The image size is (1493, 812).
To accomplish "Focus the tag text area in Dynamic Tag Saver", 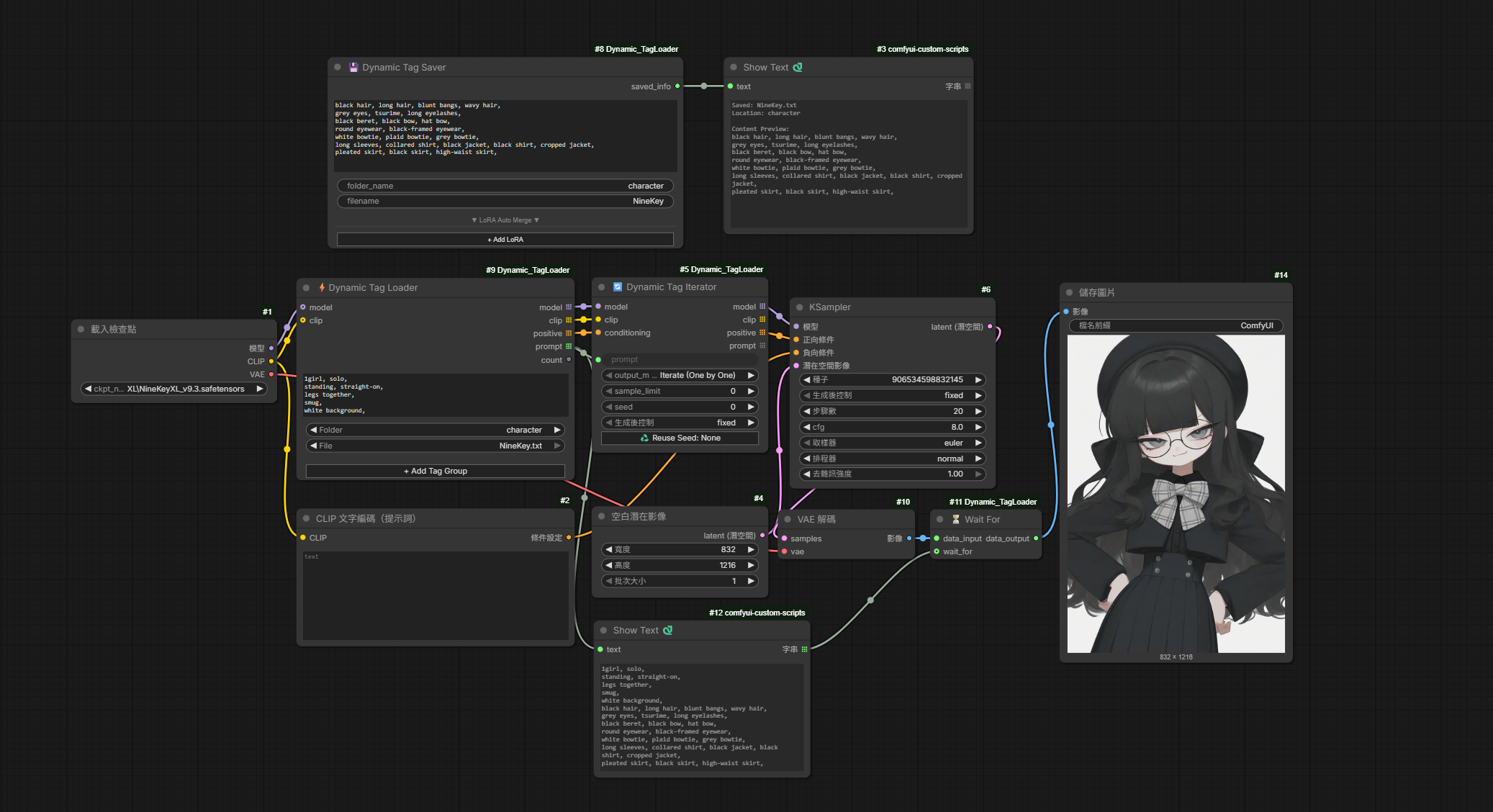I will click(505, 136).
